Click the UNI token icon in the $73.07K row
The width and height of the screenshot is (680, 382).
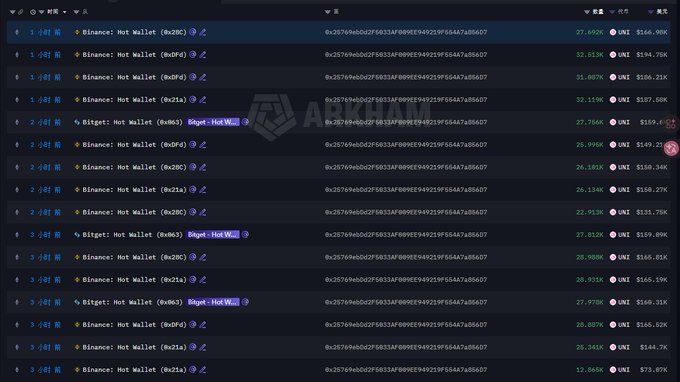pyautogui.click(x=613, y=370)
